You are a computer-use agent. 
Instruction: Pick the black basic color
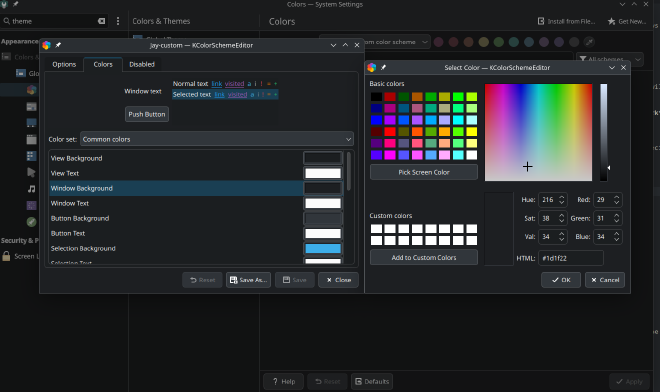(376, 97)
